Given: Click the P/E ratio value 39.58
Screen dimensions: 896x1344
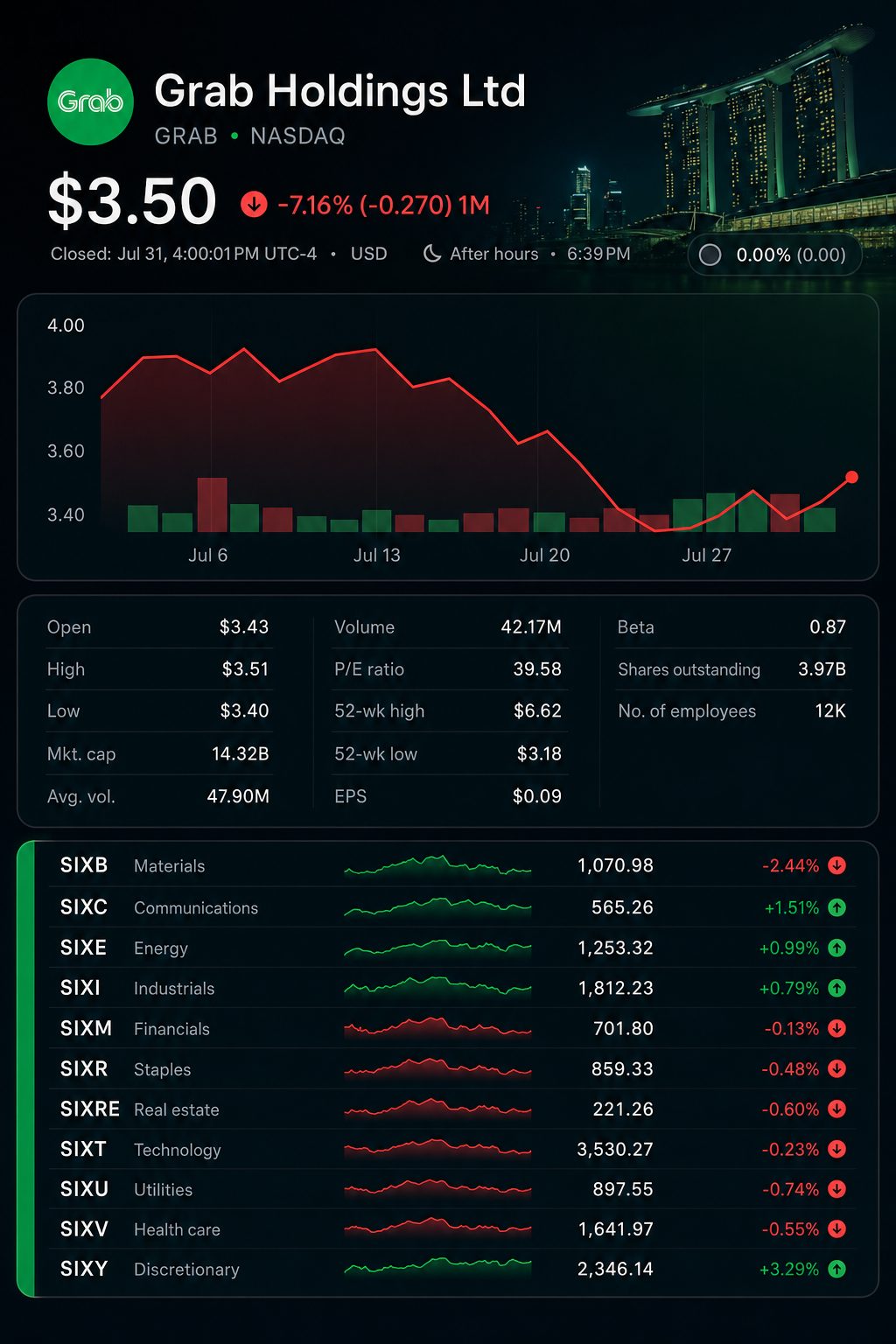Looking at the screenshot, I should [537, 668].
